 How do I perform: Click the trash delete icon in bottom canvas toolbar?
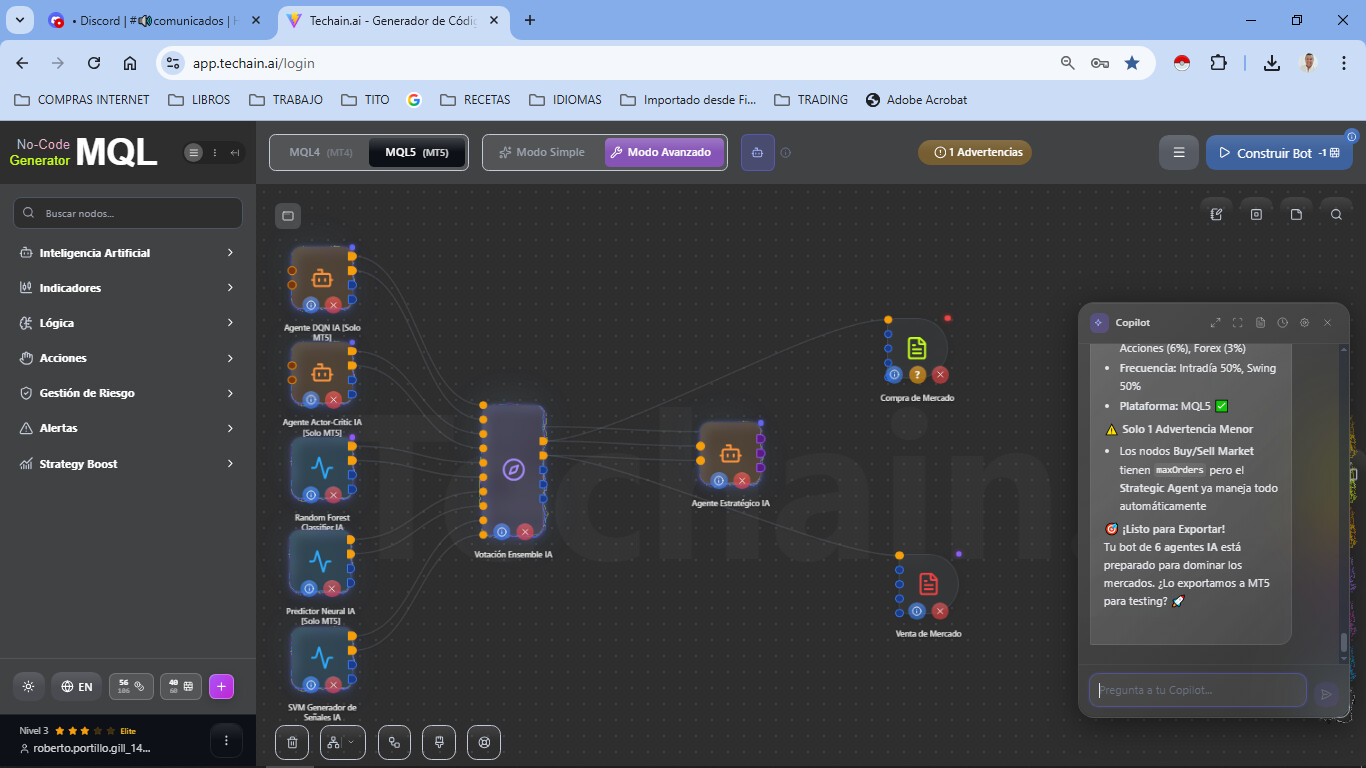(292, 742)
